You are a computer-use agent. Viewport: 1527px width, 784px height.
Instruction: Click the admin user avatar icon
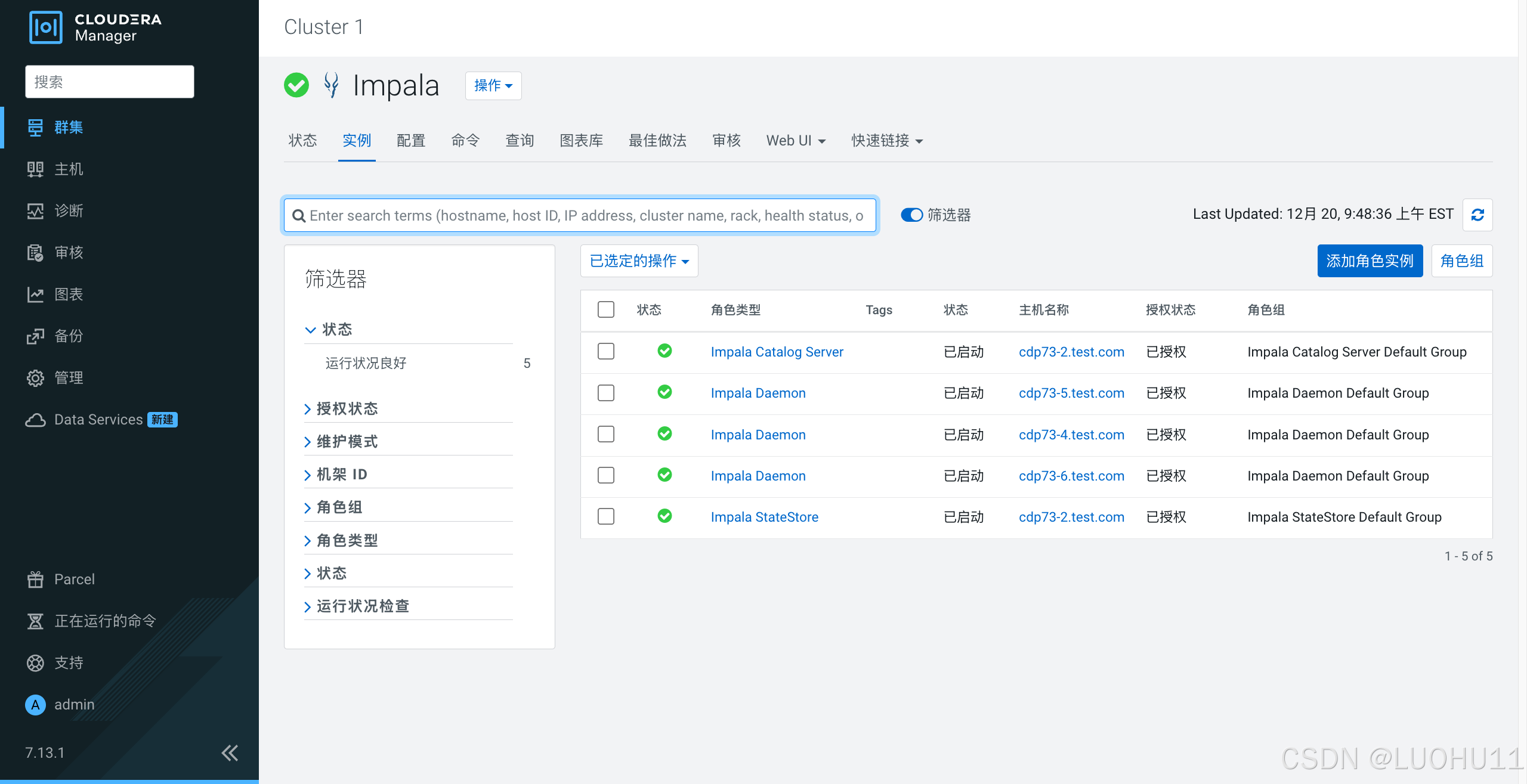click(x=35, y=705)
